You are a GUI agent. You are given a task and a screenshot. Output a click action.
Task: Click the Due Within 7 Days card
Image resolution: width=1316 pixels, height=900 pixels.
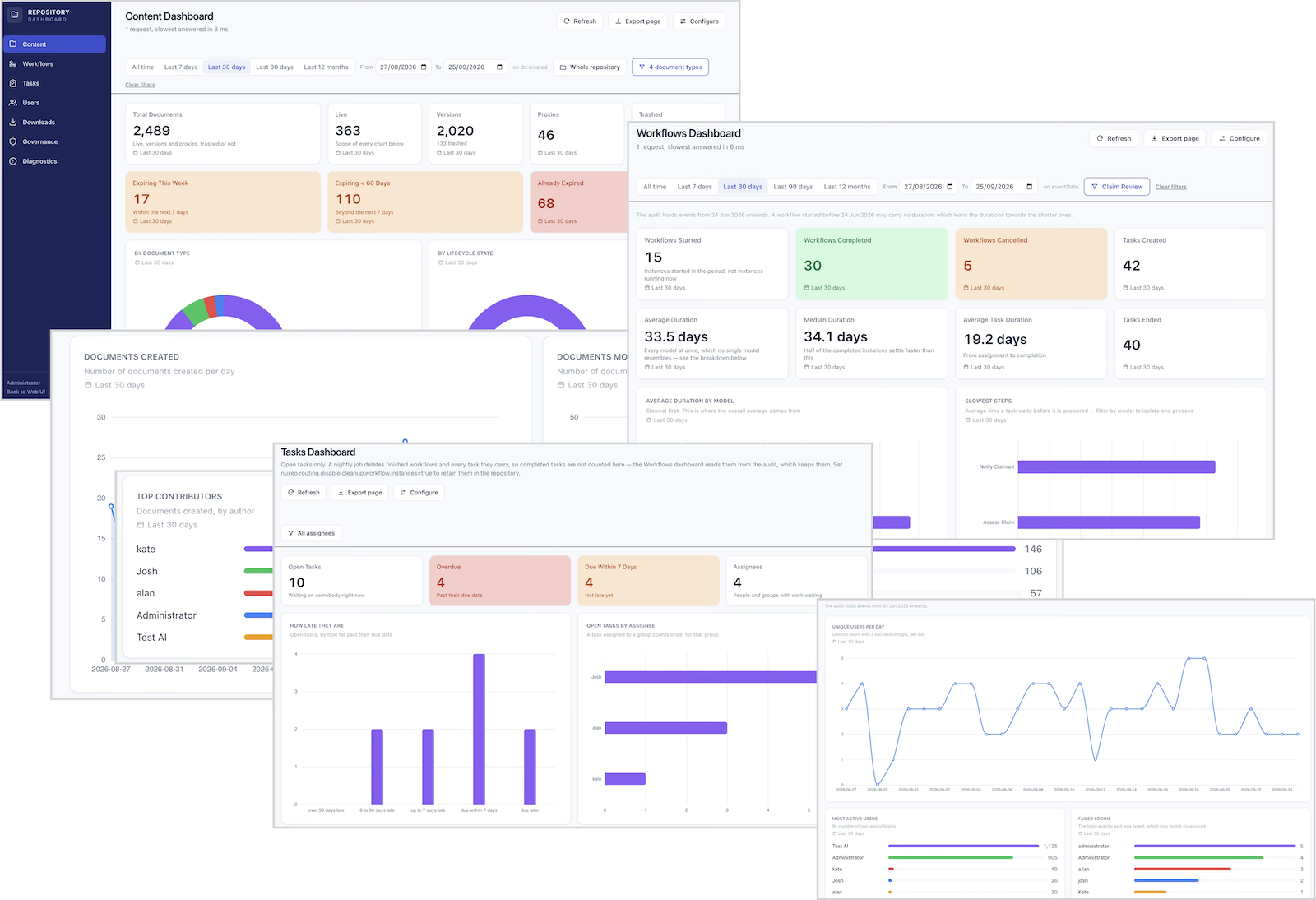point(649,581)
